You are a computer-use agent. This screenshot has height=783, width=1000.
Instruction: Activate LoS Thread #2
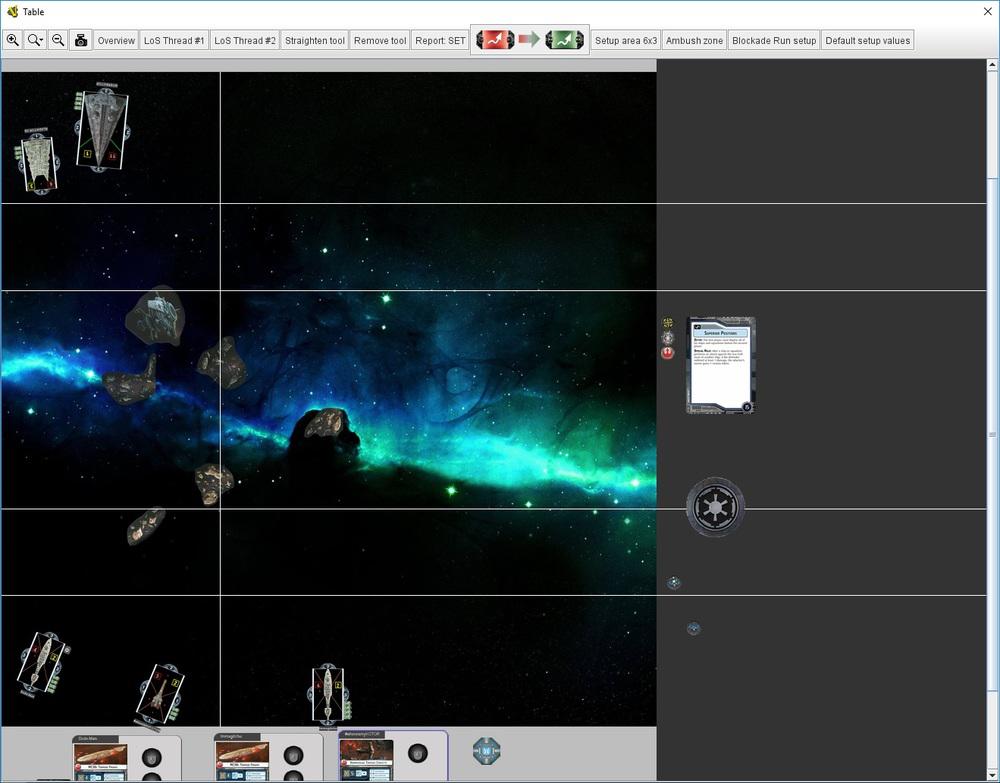pyautogui.click(x=245, y=41)
